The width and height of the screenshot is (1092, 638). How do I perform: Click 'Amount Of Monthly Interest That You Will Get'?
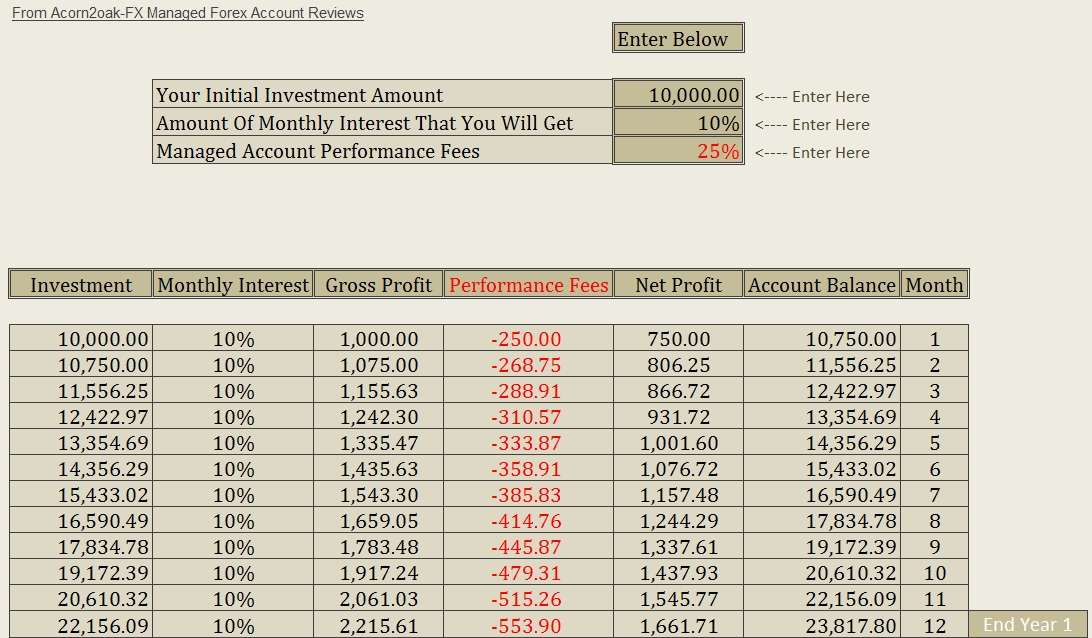pos(382,123)
